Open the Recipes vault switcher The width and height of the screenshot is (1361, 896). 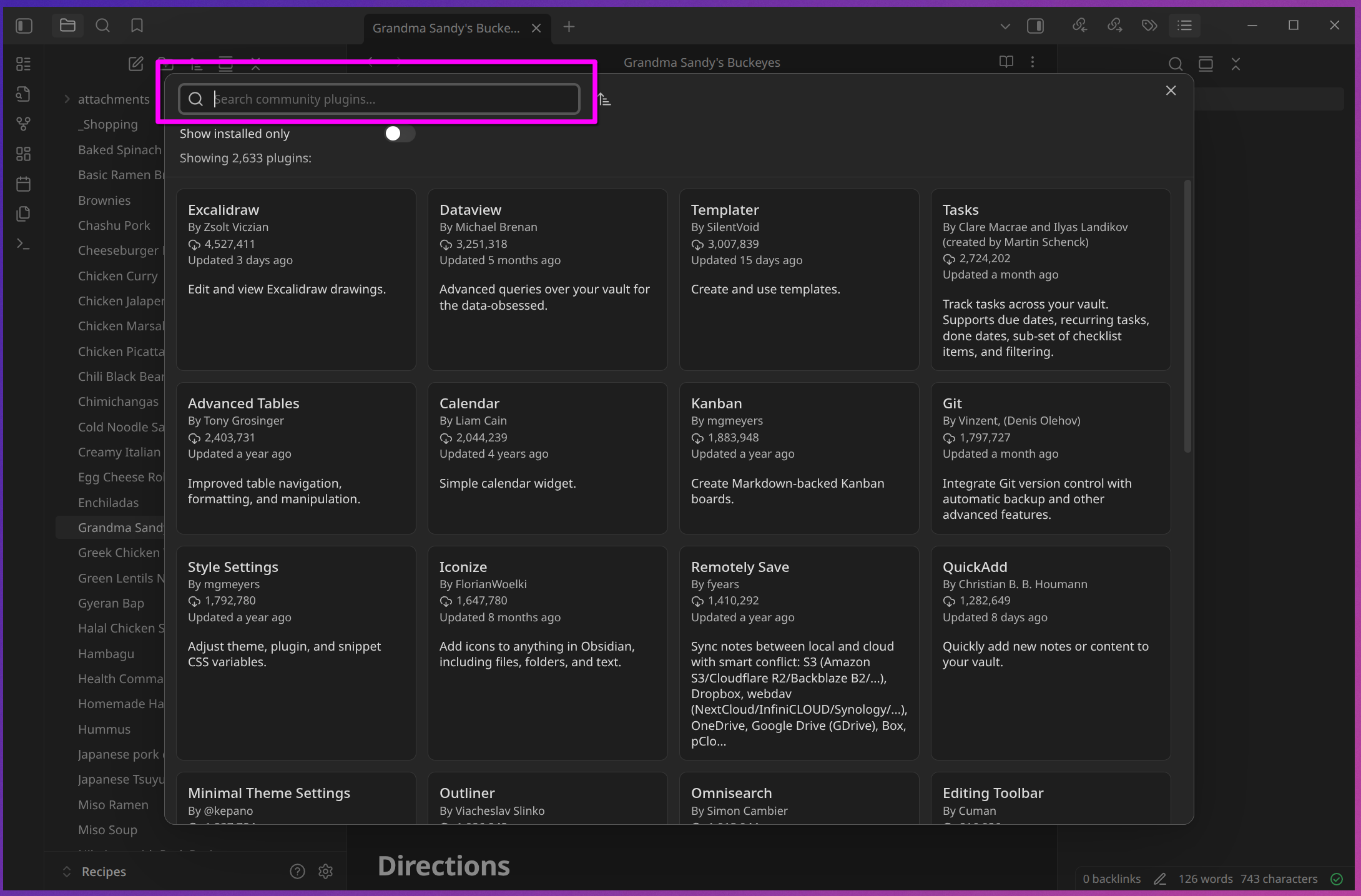pos(103,872)
